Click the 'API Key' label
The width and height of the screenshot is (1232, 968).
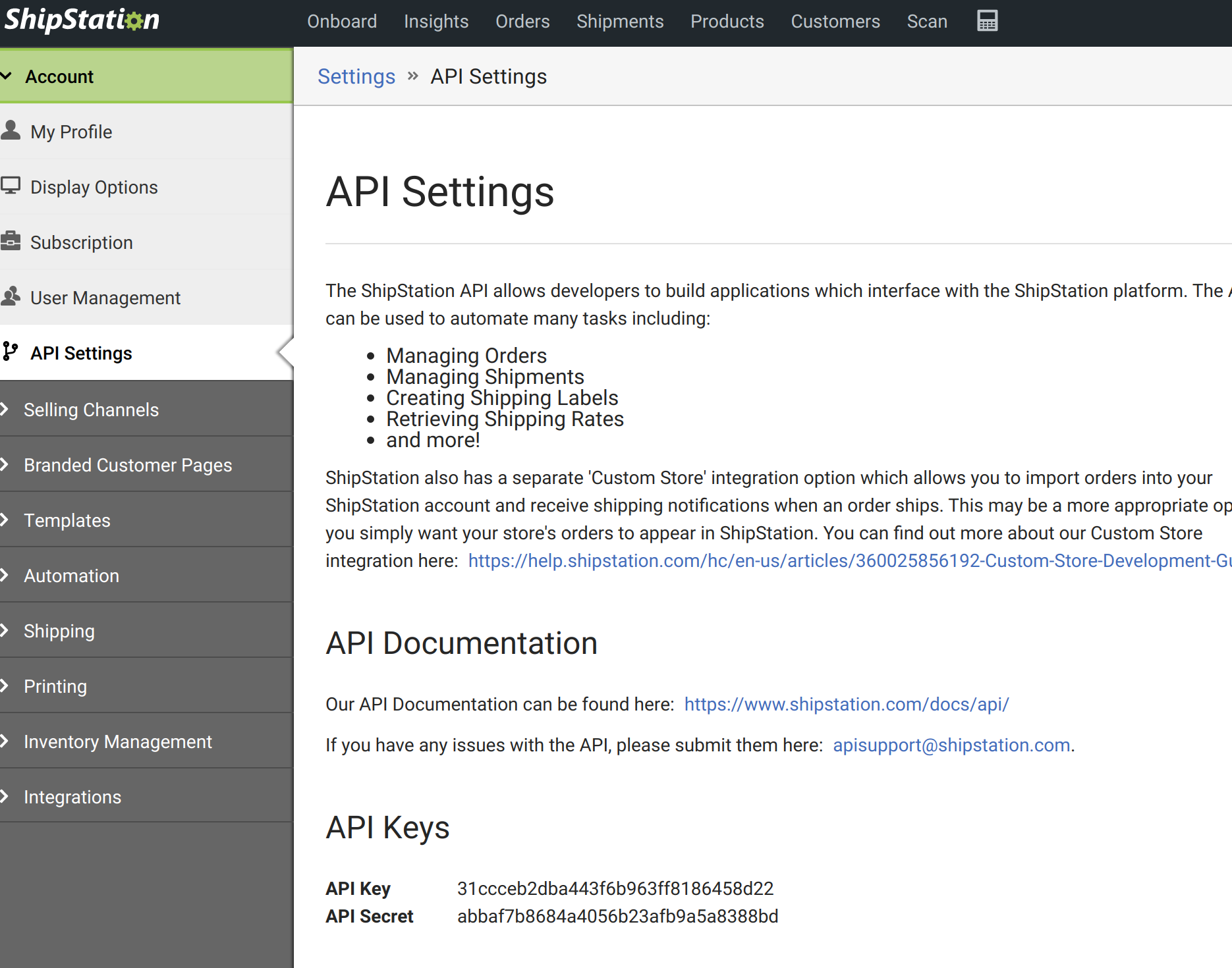[358, 888]
